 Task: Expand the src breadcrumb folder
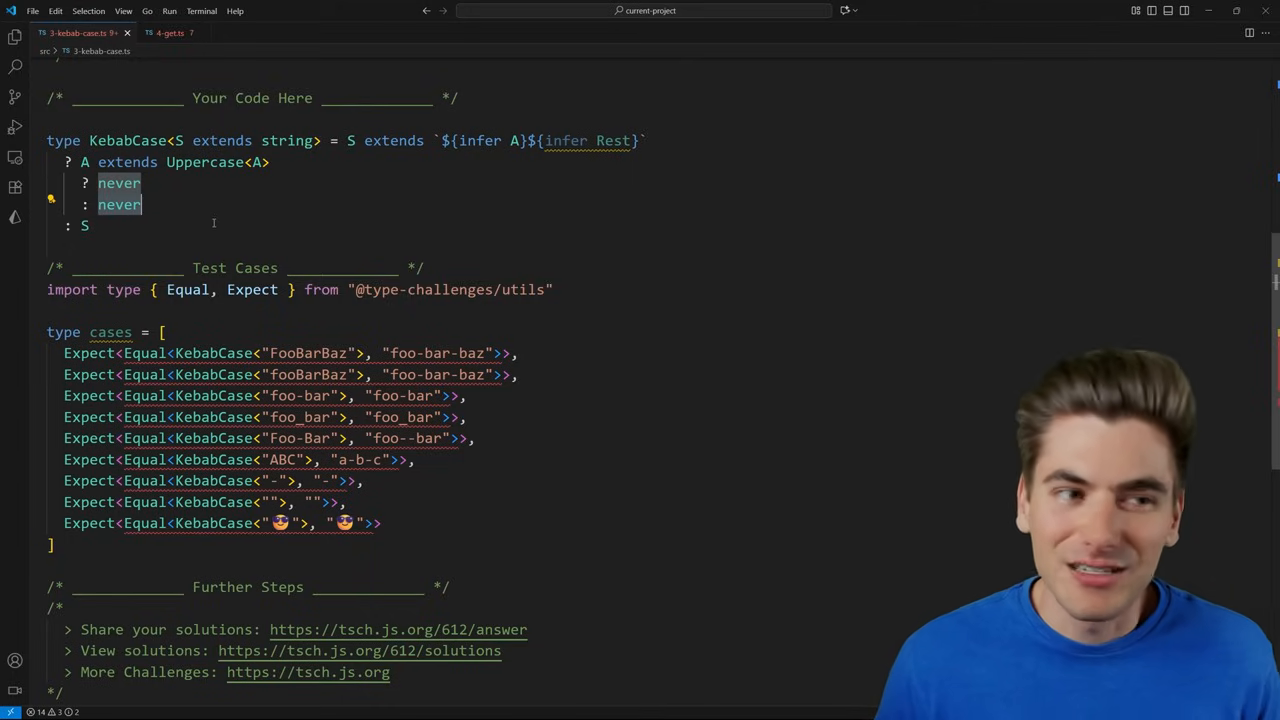coord(44,51)
